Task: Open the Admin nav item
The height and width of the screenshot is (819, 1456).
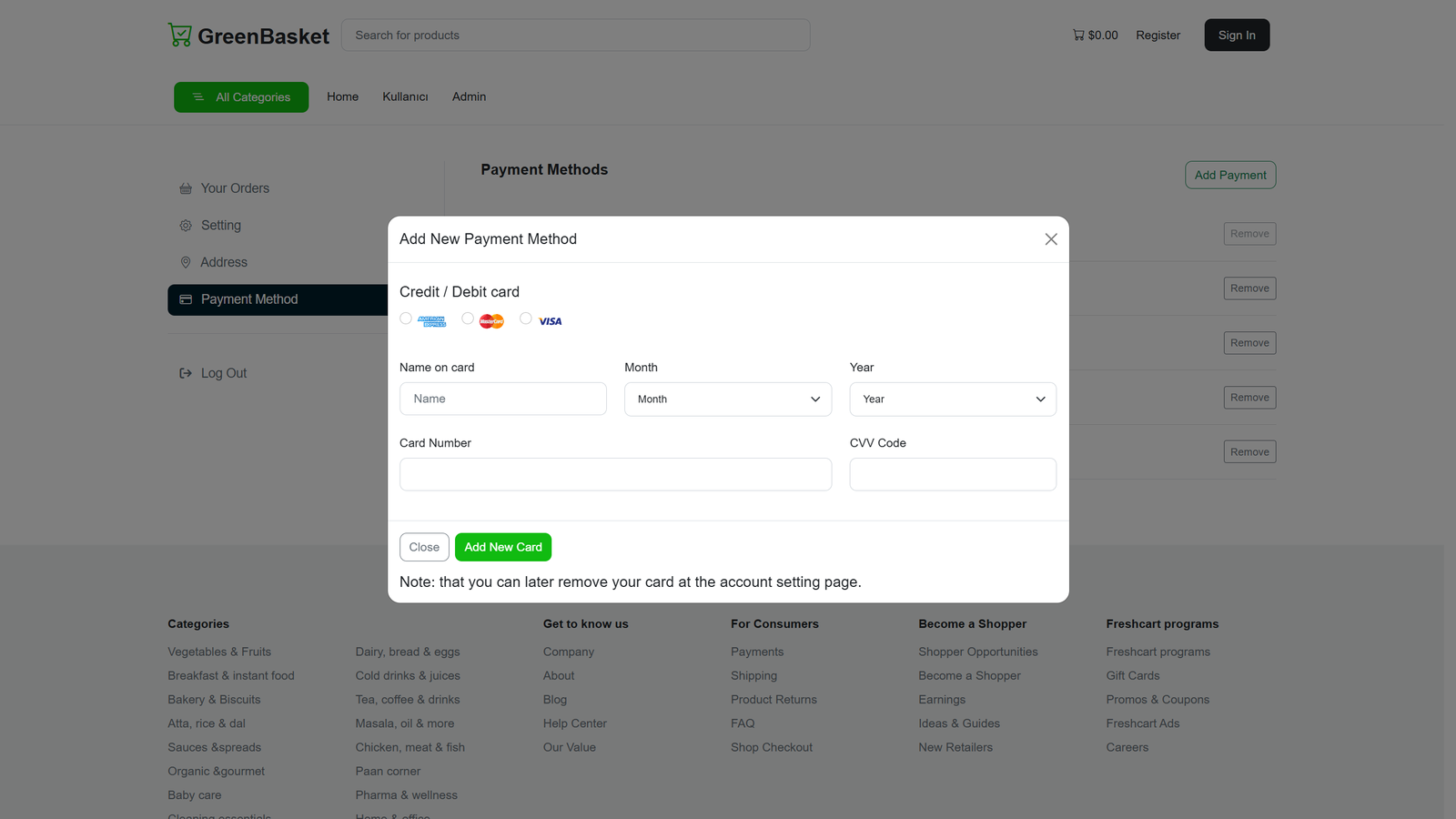Action: (469, 96)
